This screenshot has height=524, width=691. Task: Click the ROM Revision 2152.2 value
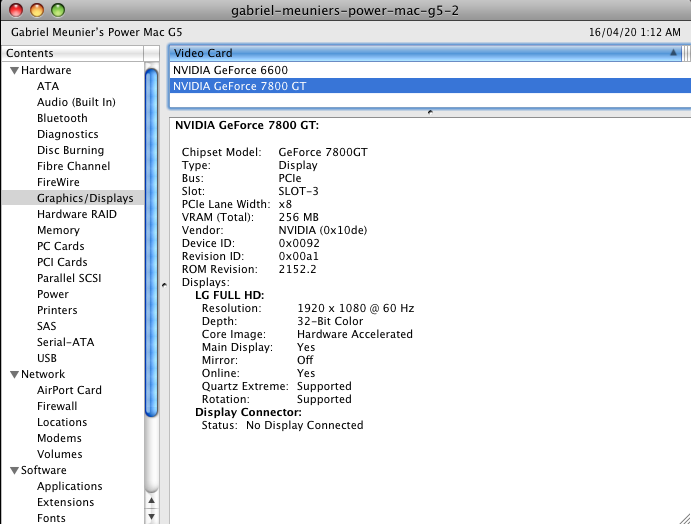297,269
